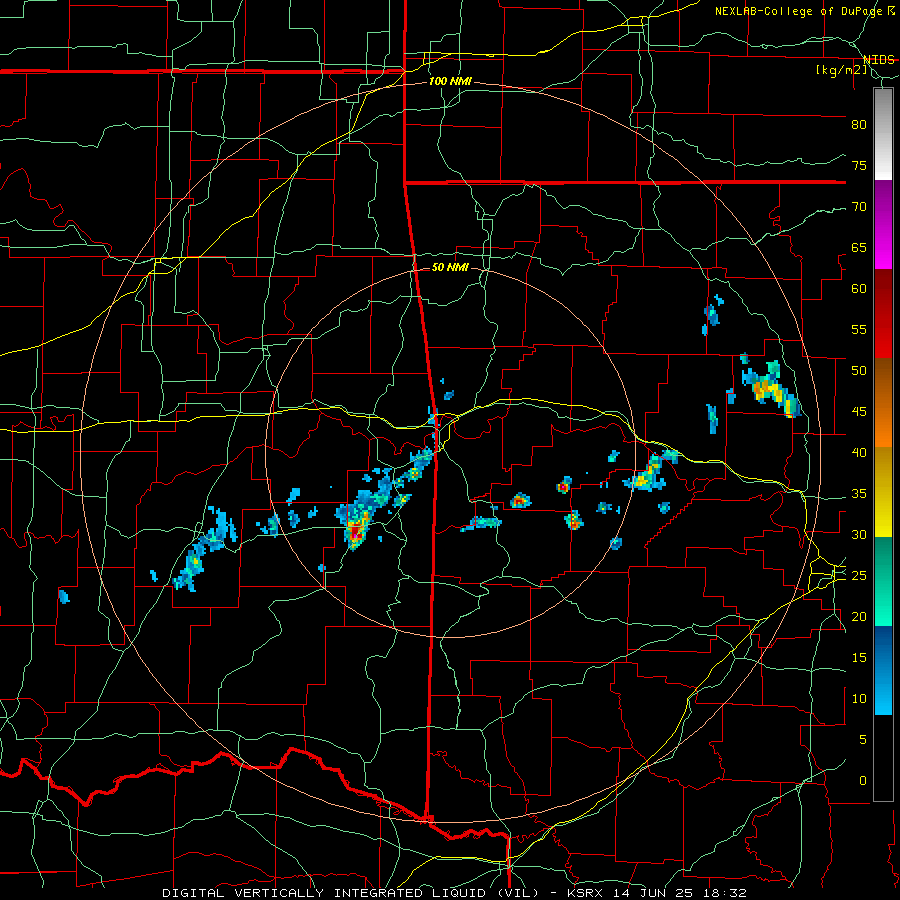Click the NIDS label
The height and width of the screenshot is (900, 900).
(878, 60)
